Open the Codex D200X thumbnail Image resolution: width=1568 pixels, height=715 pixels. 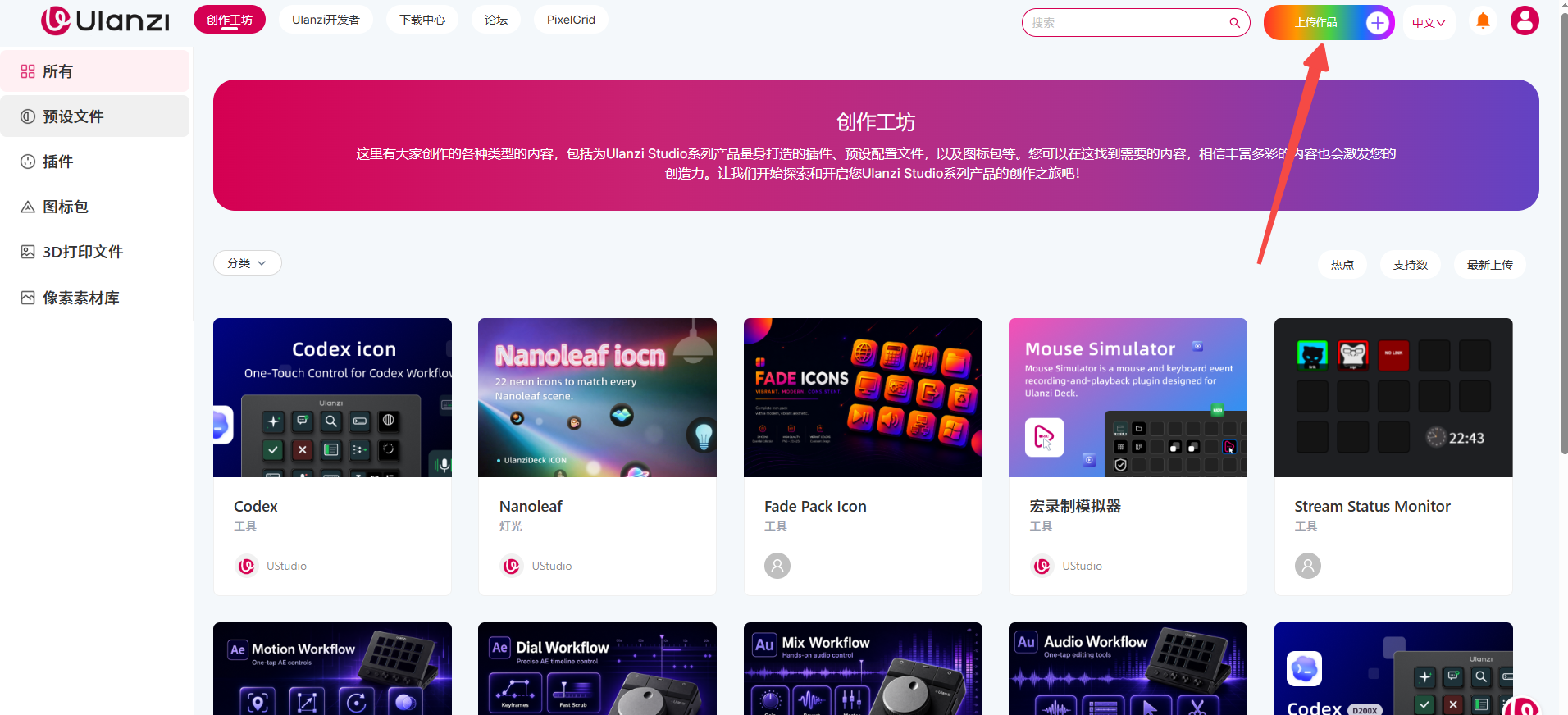(x=1393, y=669)
